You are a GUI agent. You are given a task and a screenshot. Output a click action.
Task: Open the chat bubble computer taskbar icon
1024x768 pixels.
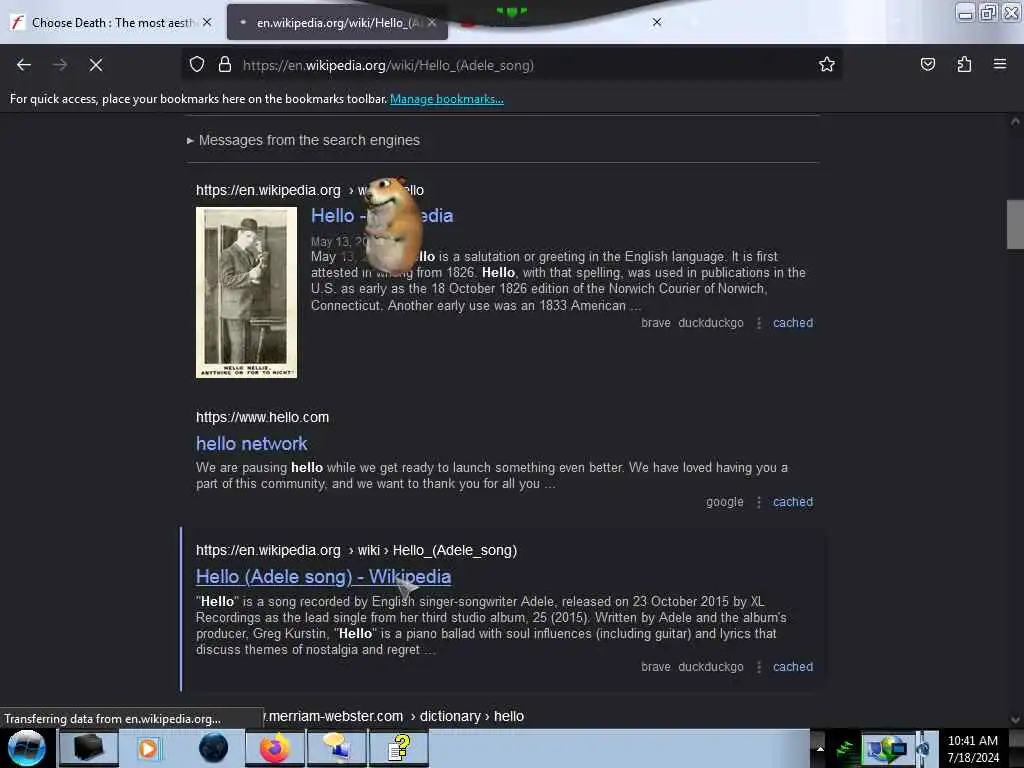pos(337,748)
